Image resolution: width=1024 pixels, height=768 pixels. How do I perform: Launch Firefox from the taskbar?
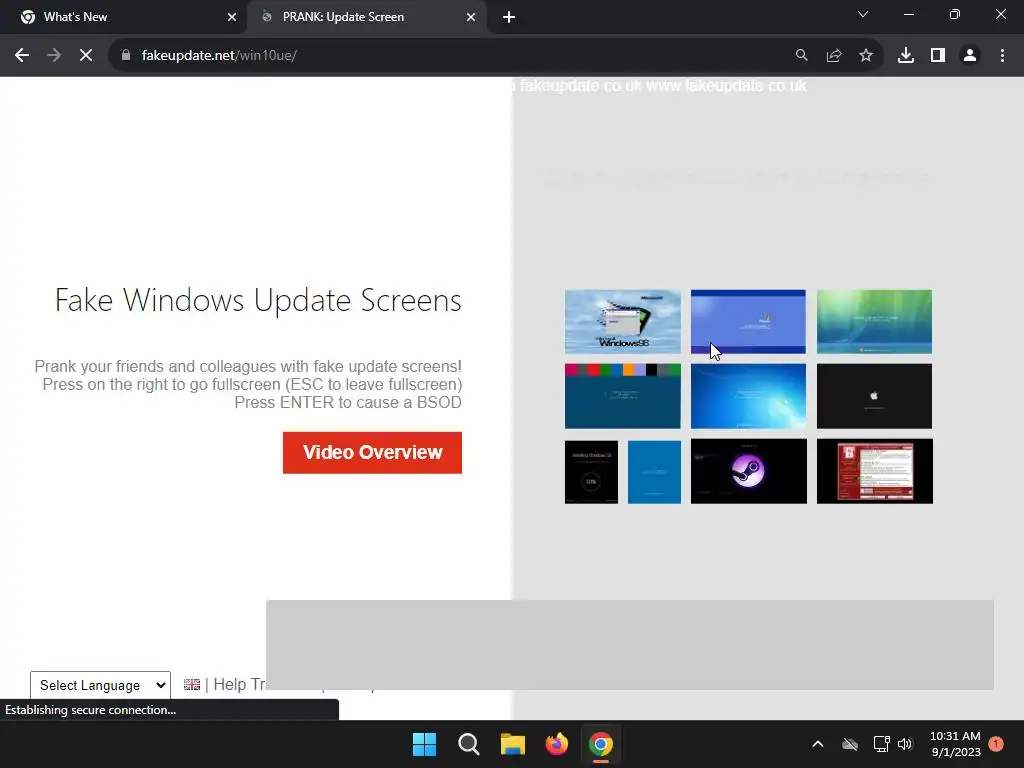click(556, 744)
